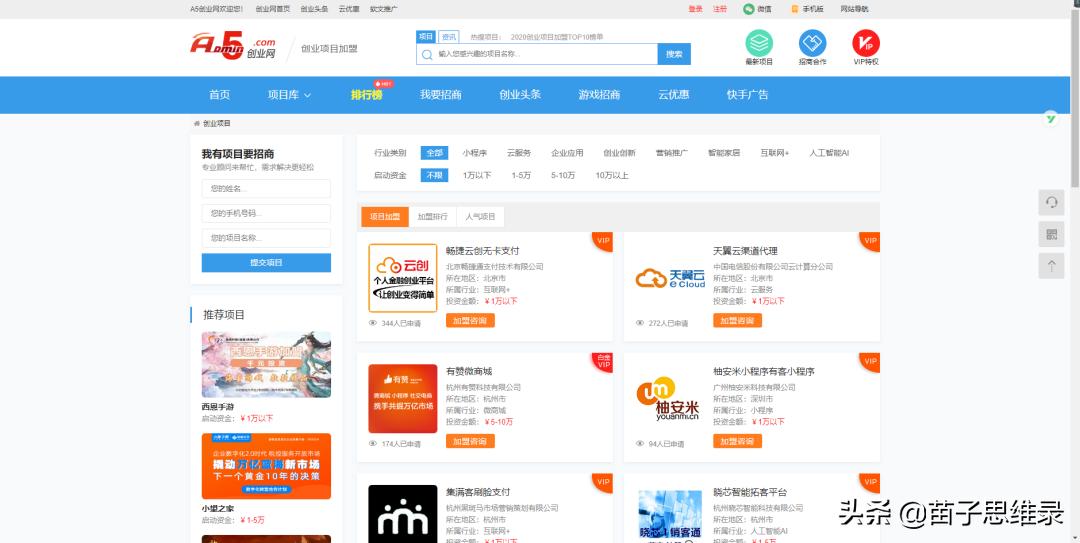Filter by 企业应用 industry
This screenshot has height=543, width=1080.
568,153
